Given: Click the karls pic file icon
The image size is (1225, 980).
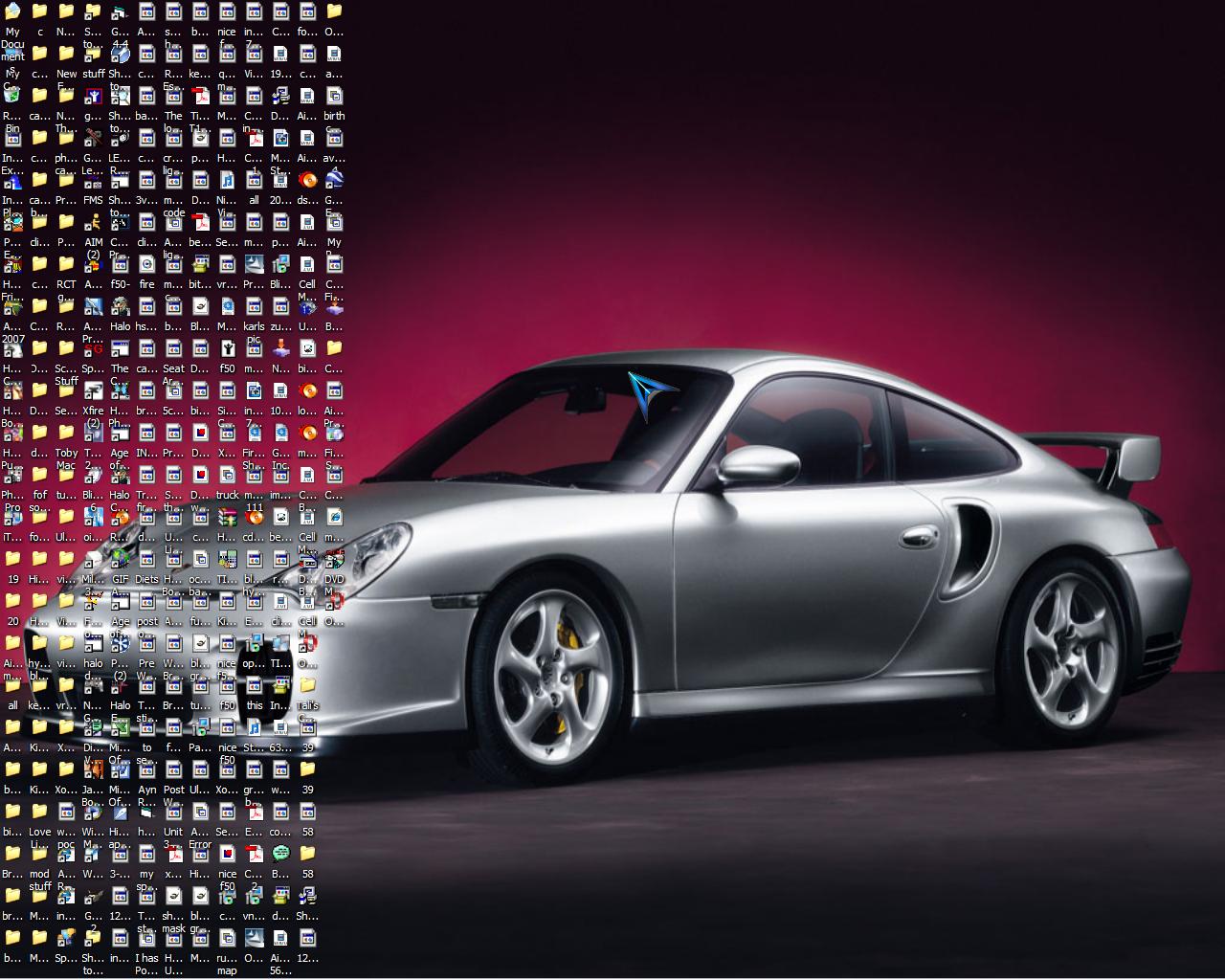Looking at the screenshot, I should (254, 307).
